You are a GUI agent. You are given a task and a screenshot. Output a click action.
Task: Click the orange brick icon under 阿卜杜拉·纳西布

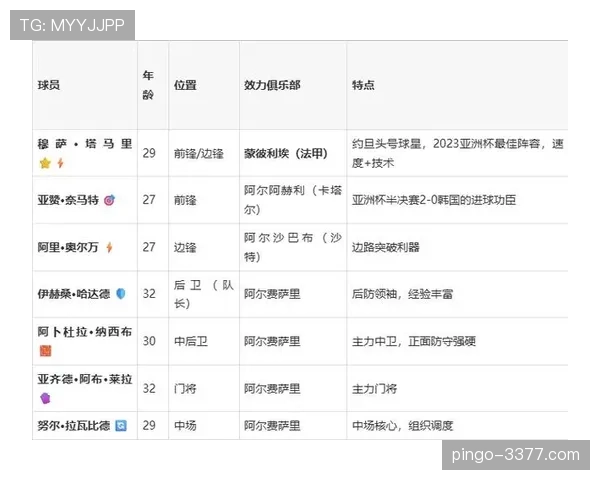click(x=46, y=351)
